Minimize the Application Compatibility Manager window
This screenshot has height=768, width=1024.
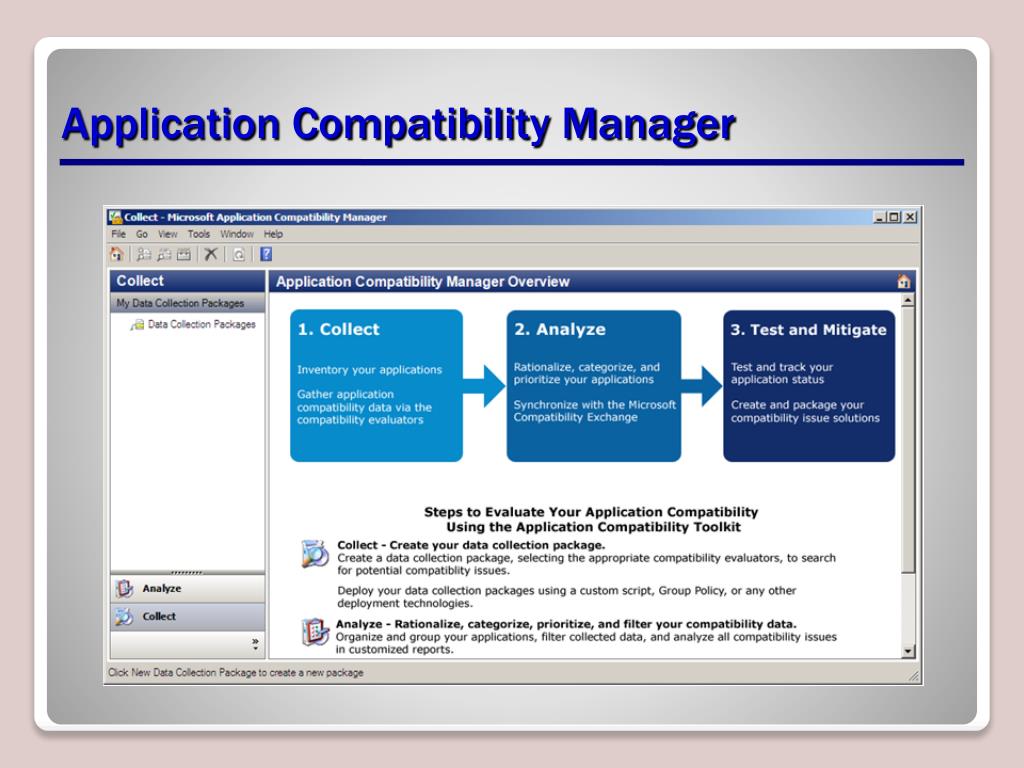(x=879, y=217)
